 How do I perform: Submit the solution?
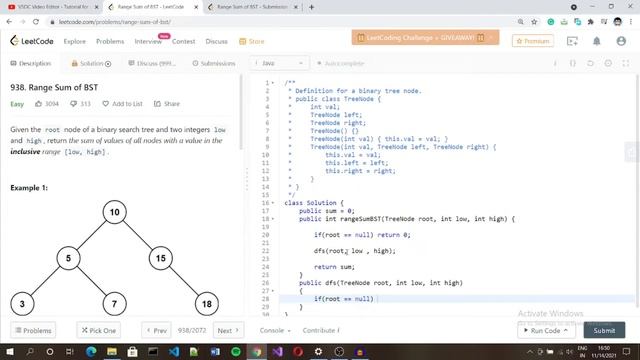coord(604,330)
